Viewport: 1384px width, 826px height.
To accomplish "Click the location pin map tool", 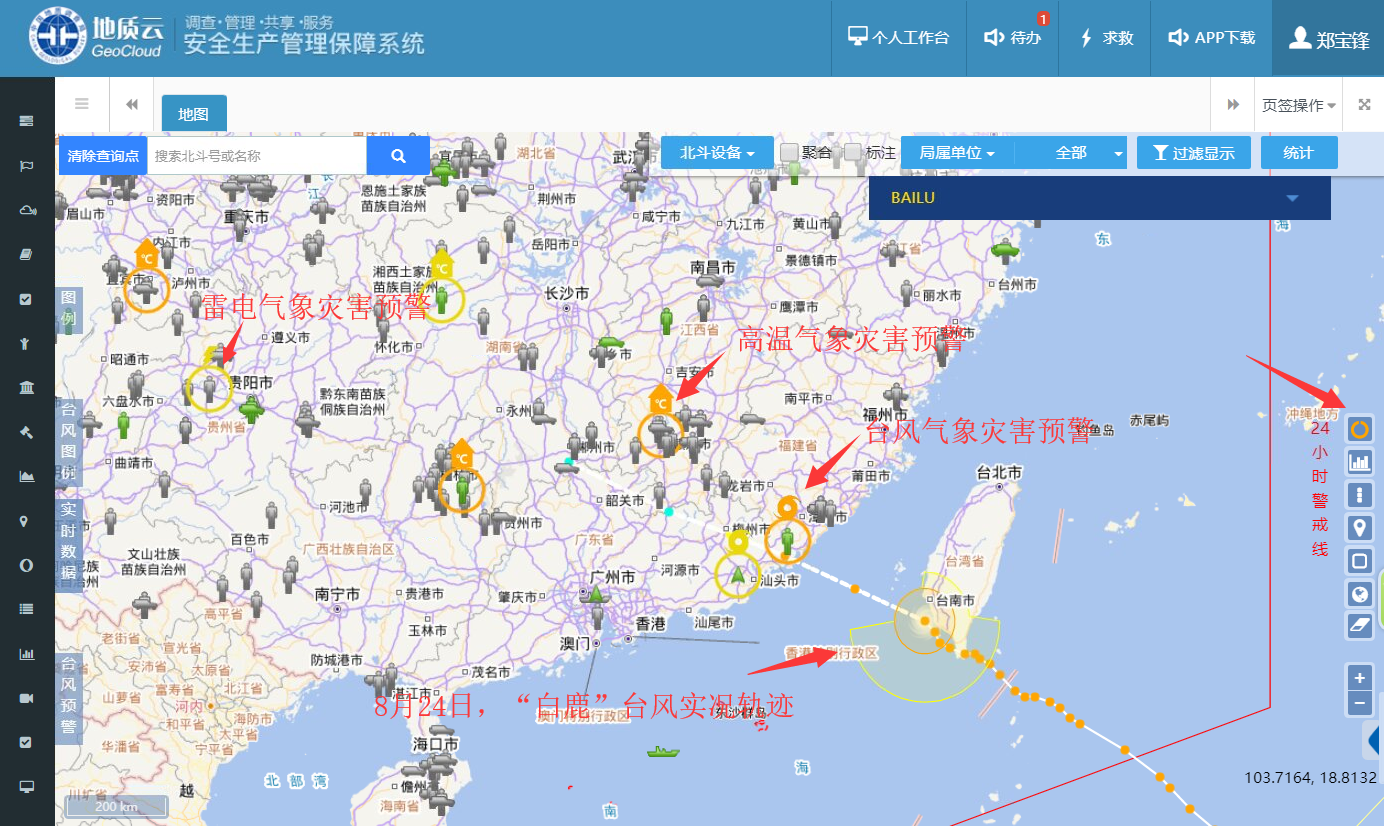I will 1359,528.
